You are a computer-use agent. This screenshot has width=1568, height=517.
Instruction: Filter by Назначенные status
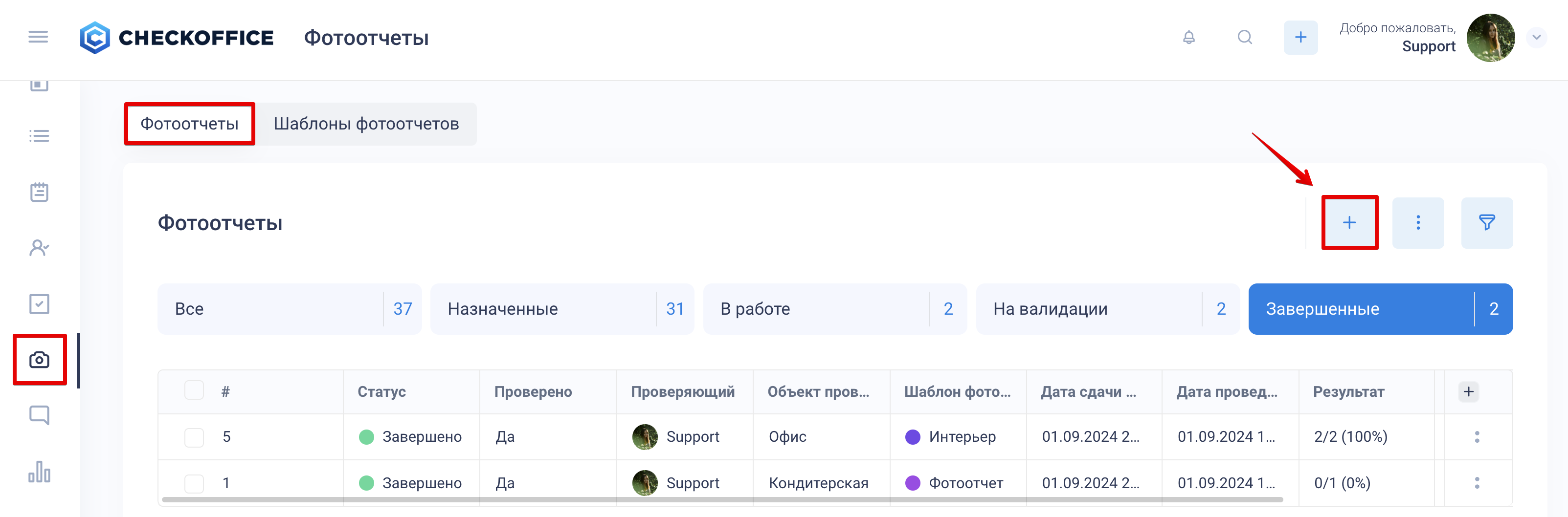[x=562, y=309]
